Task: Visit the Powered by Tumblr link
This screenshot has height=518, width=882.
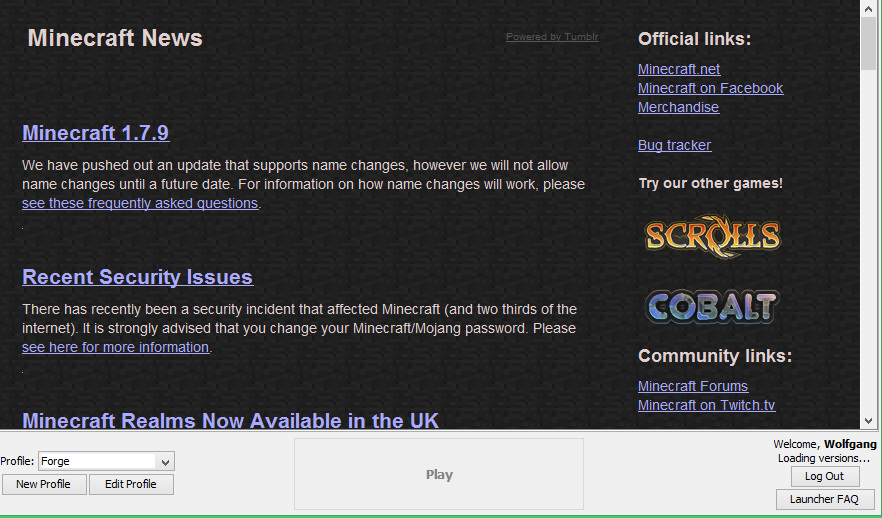Action: click(x=552, y=37)
